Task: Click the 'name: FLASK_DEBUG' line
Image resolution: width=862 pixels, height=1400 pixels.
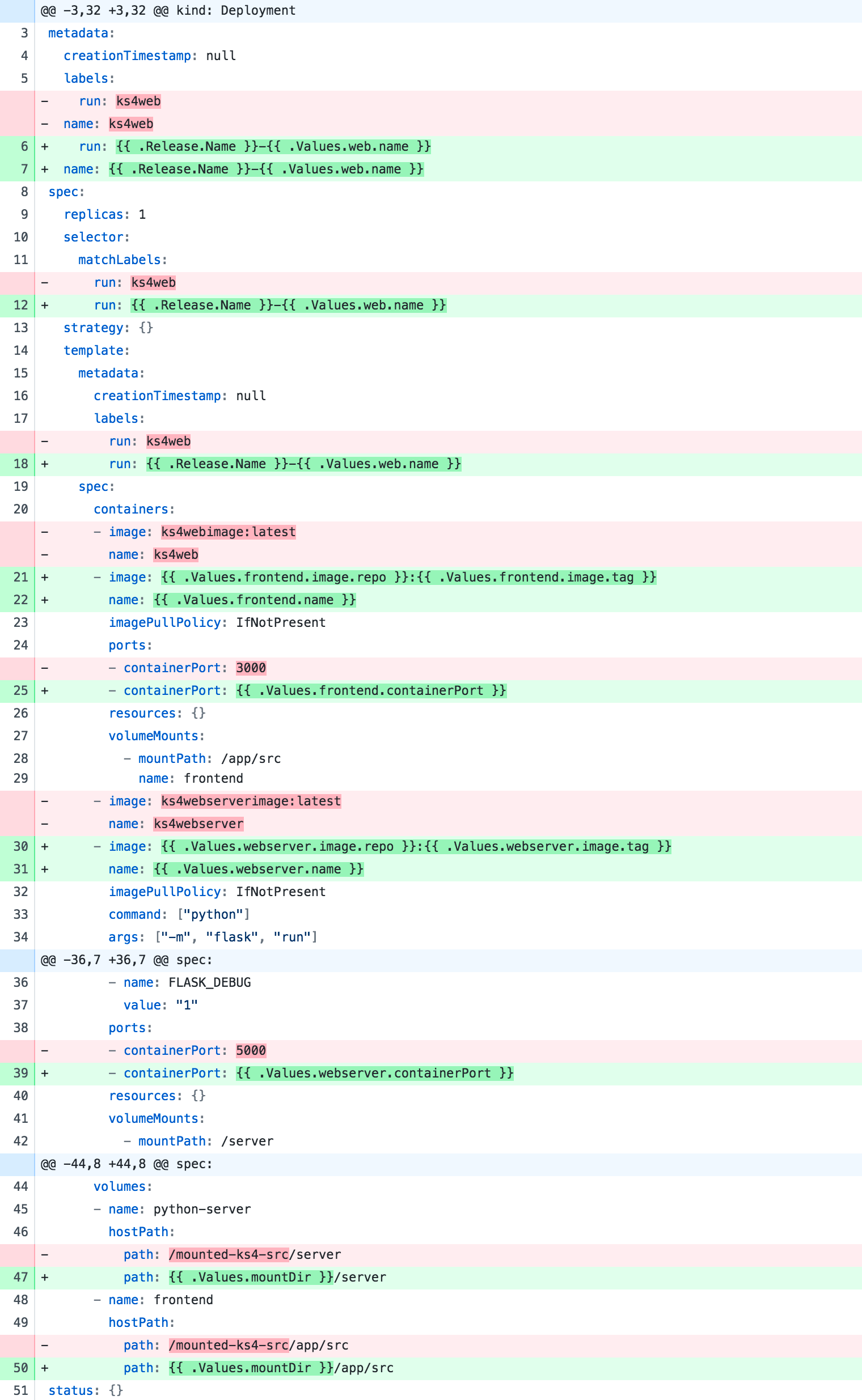Action: click(x=448, y=983)
